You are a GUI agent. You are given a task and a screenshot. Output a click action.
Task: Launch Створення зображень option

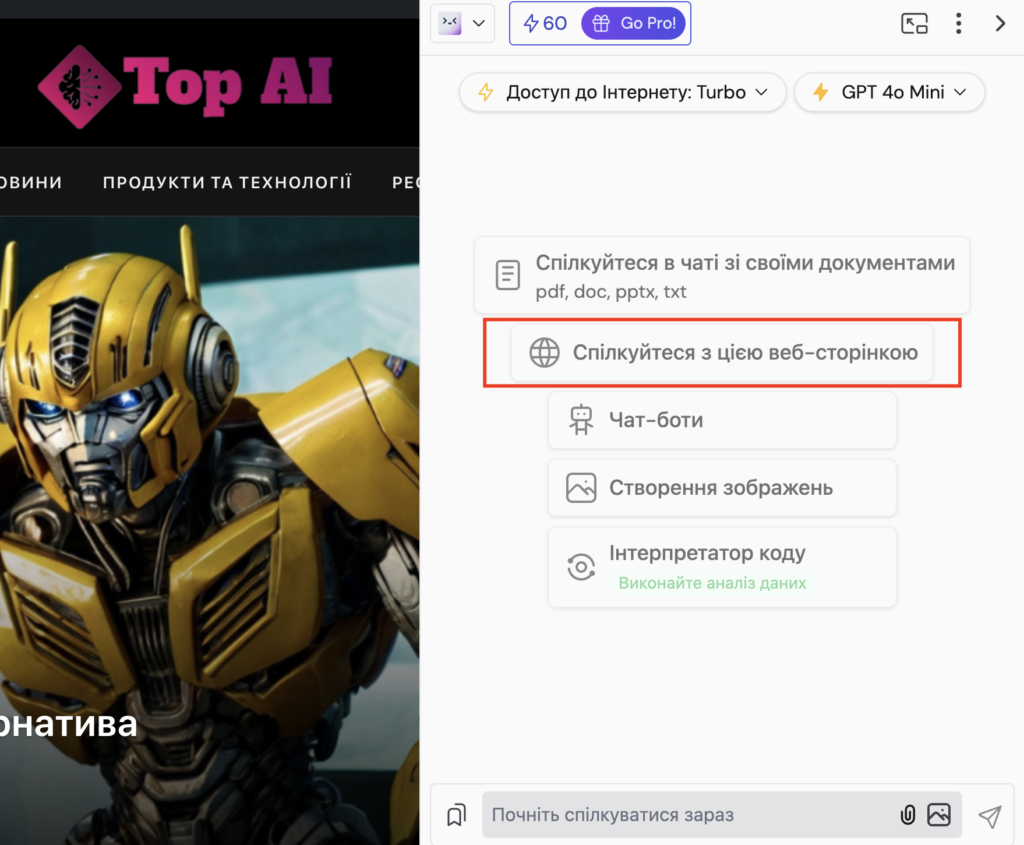(x=722, y=488)
